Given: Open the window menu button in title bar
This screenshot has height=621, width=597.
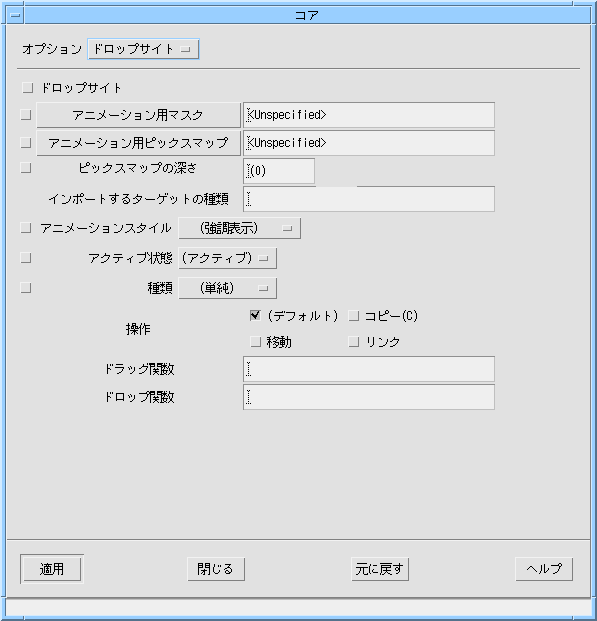Looking at the screenshot, I should coord(15,15).
